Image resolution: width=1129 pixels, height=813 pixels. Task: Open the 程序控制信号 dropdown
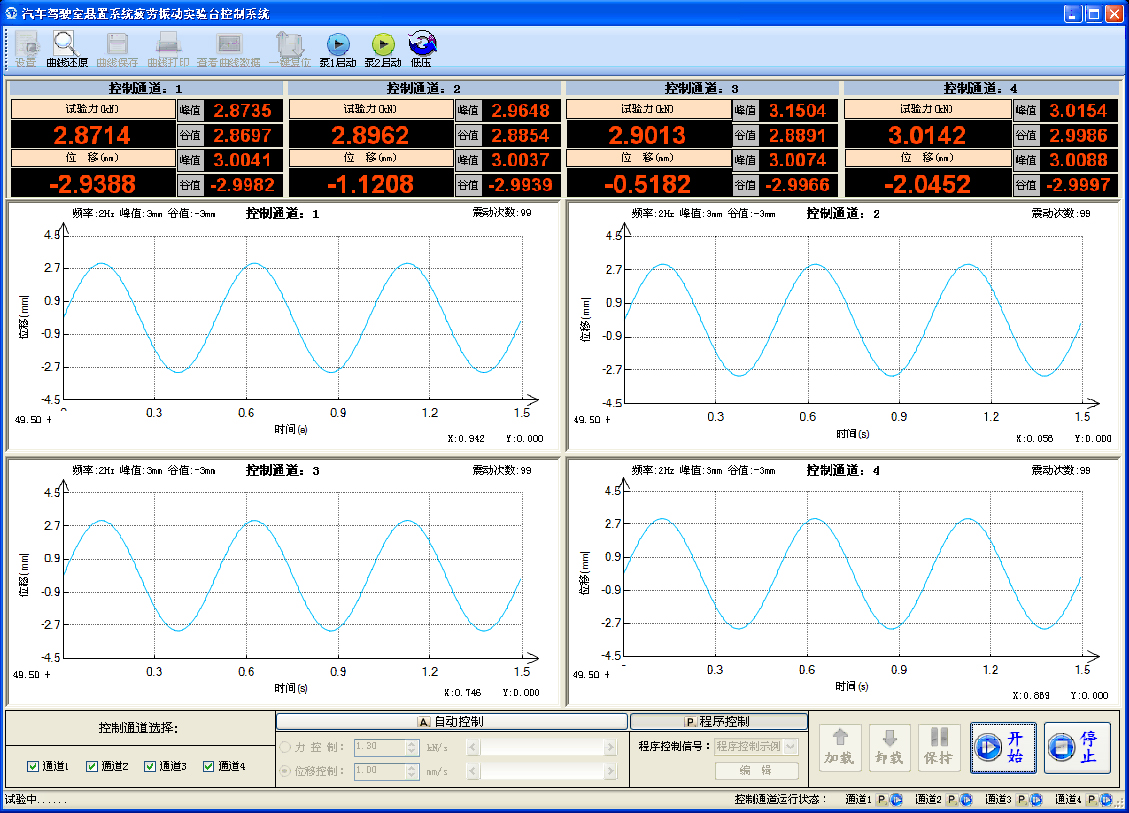pyautogui.click(x=791, y=746)
